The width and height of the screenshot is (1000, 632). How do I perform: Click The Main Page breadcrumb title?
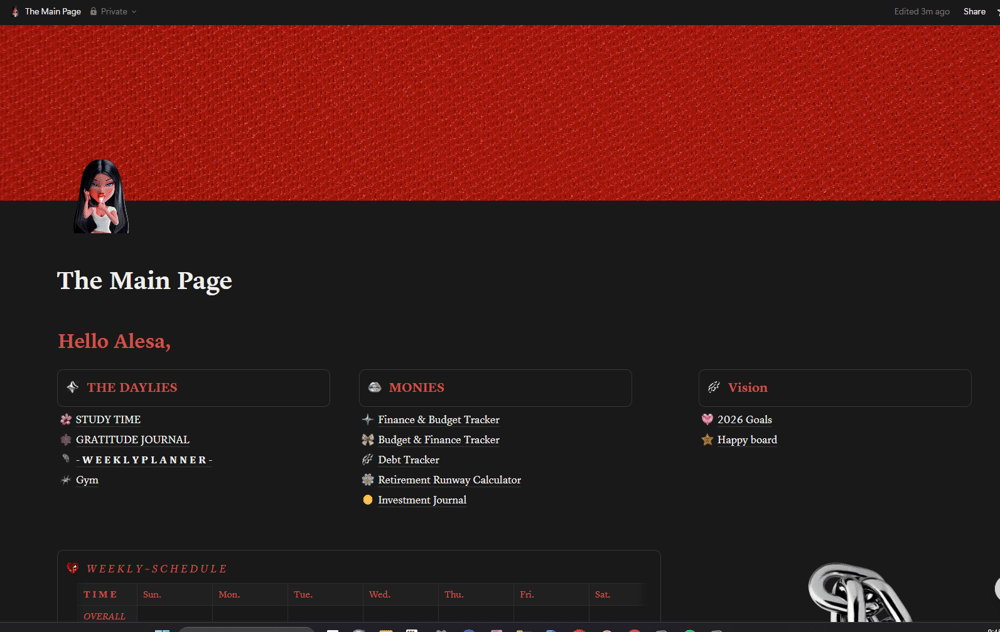coord(53,11)
